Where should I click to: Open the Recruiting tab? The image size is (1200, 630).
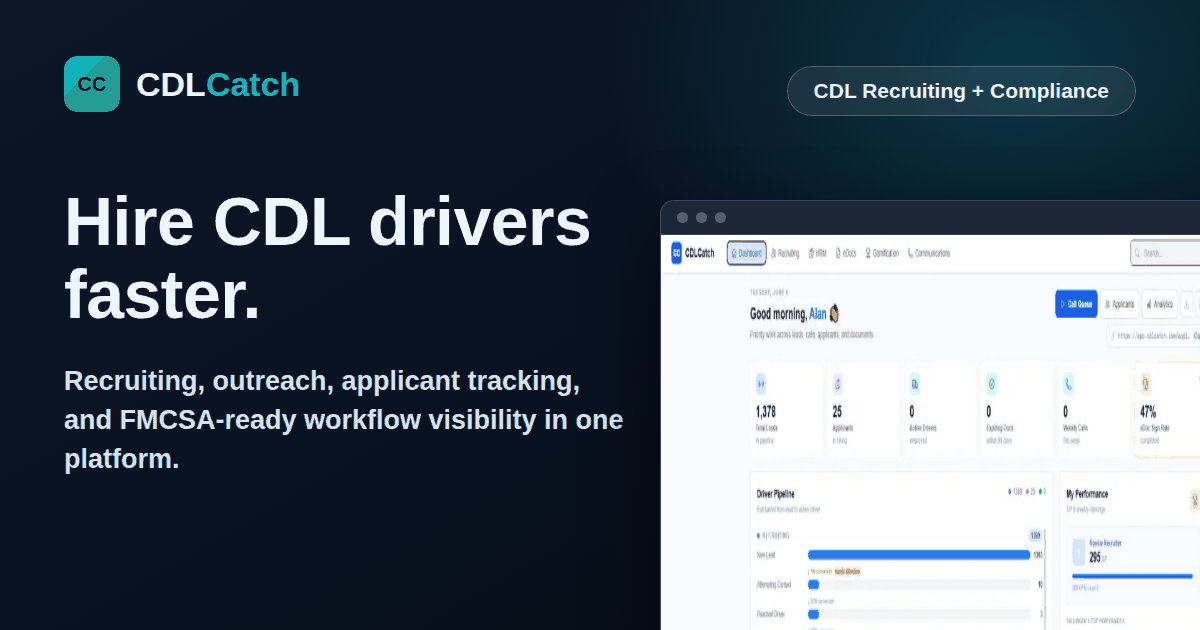click(x=785, y=253)
